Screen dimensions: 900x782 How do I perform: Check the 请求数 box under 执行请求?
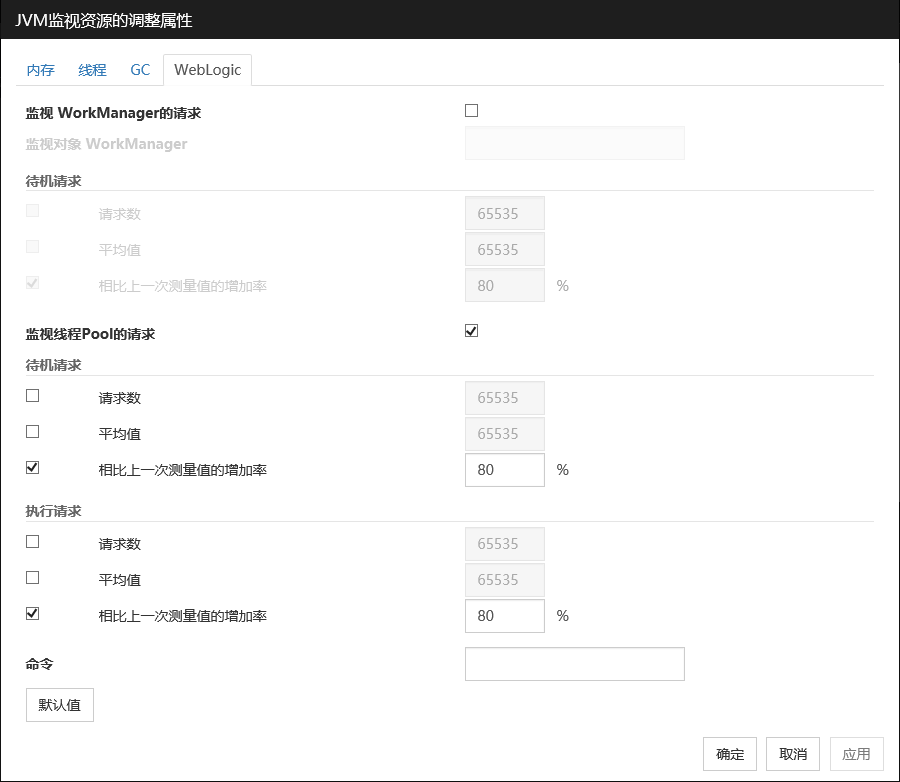(x=33, y=542)
